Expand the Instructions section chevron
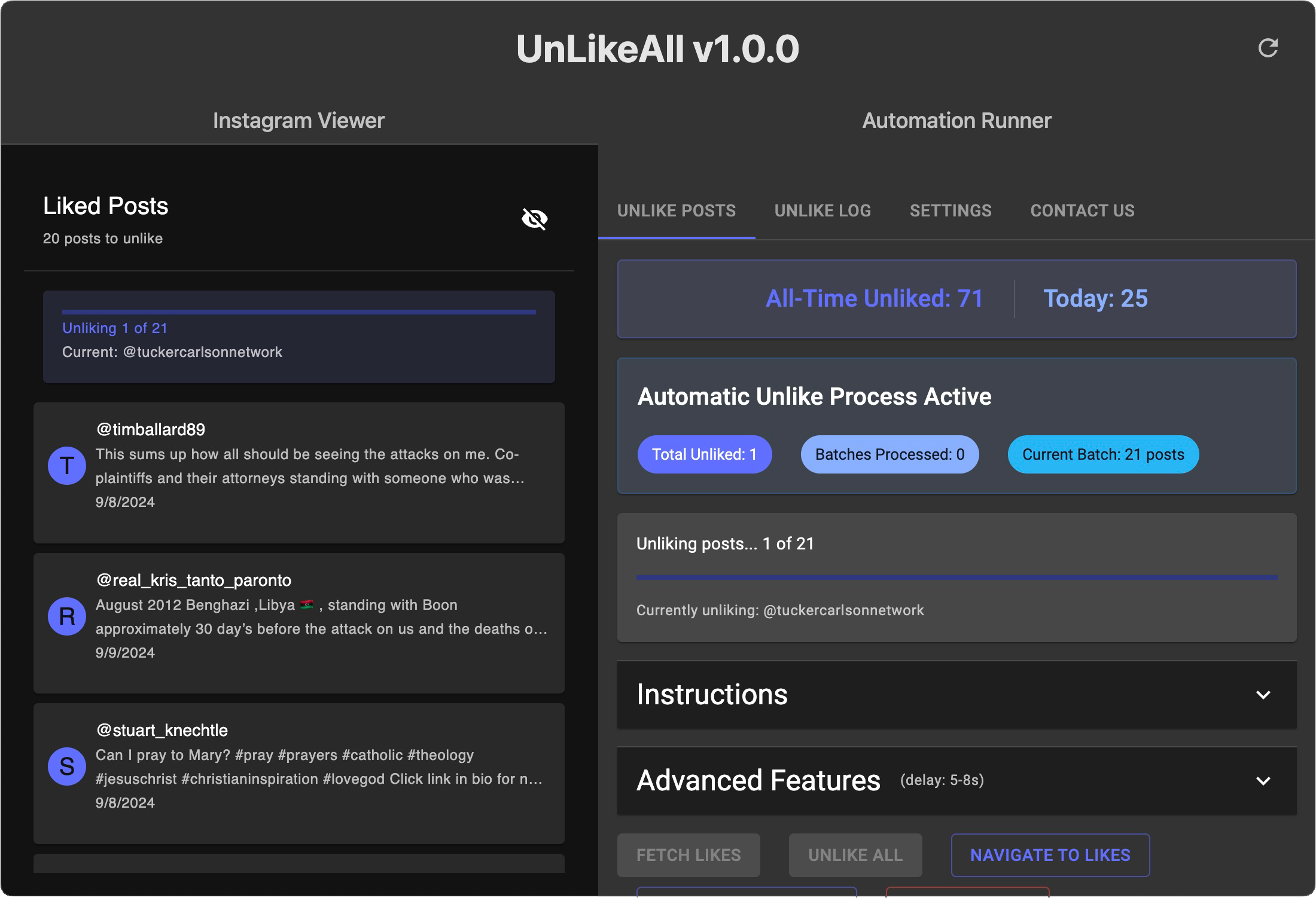The width and height of the screenshot is (1316, 898). pyautogui.click(x=1263, y=695)
